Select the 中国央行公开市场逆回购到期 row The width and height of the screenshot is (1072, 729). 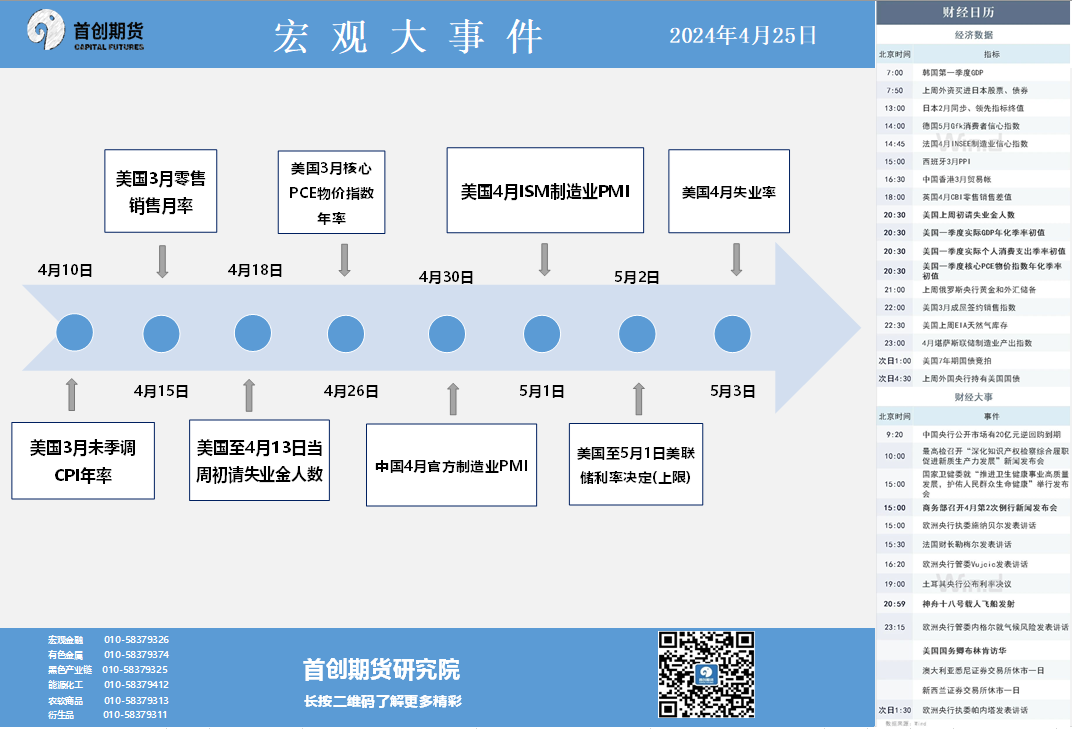click(x=973, y=434)
